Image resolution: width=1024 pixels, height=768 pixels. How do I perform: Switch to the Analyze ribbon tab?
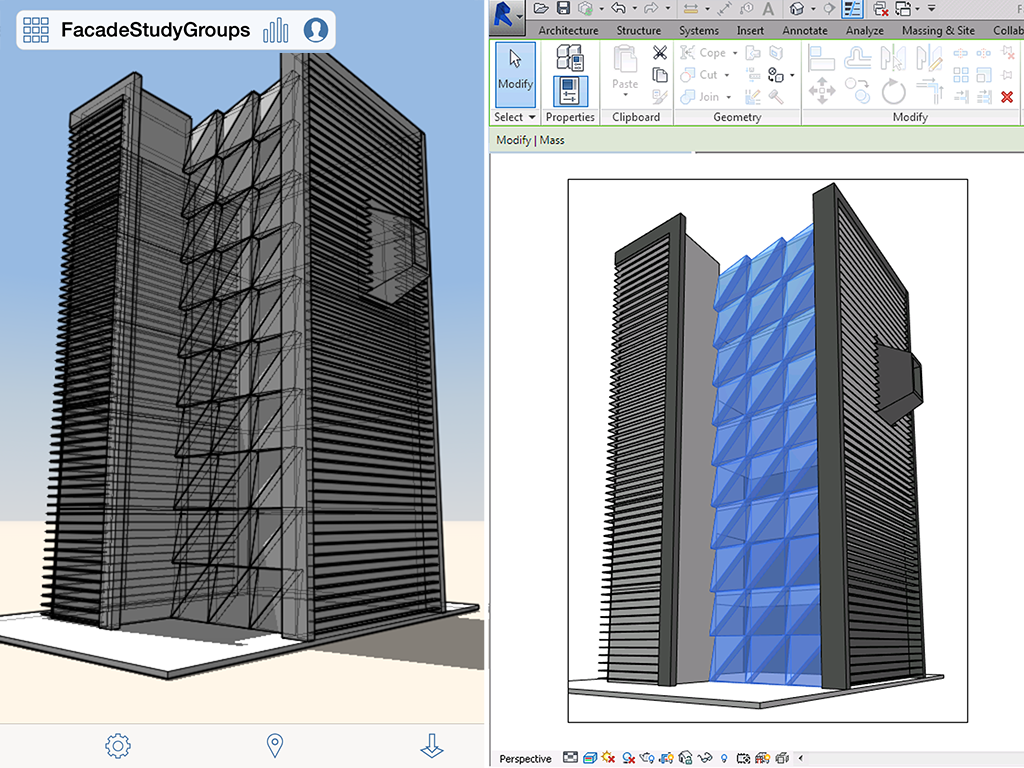(865, 30)
